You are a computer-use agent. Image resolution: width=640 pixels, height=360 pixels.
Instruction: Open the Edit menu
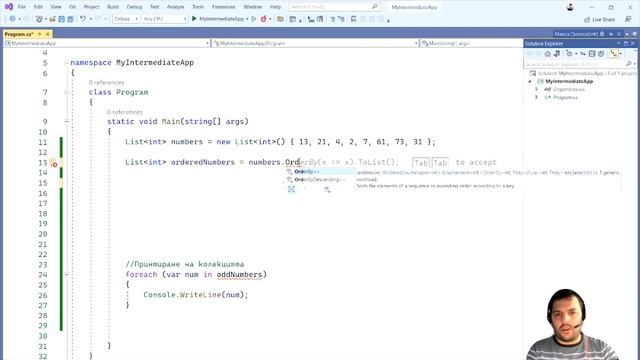click(38, 7)
